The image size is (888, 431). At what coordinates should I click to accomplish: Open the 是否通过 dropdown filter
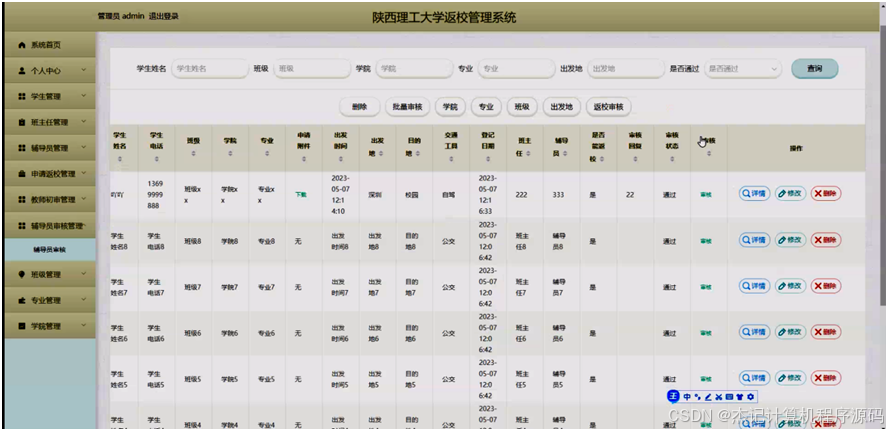pos(743,69)
